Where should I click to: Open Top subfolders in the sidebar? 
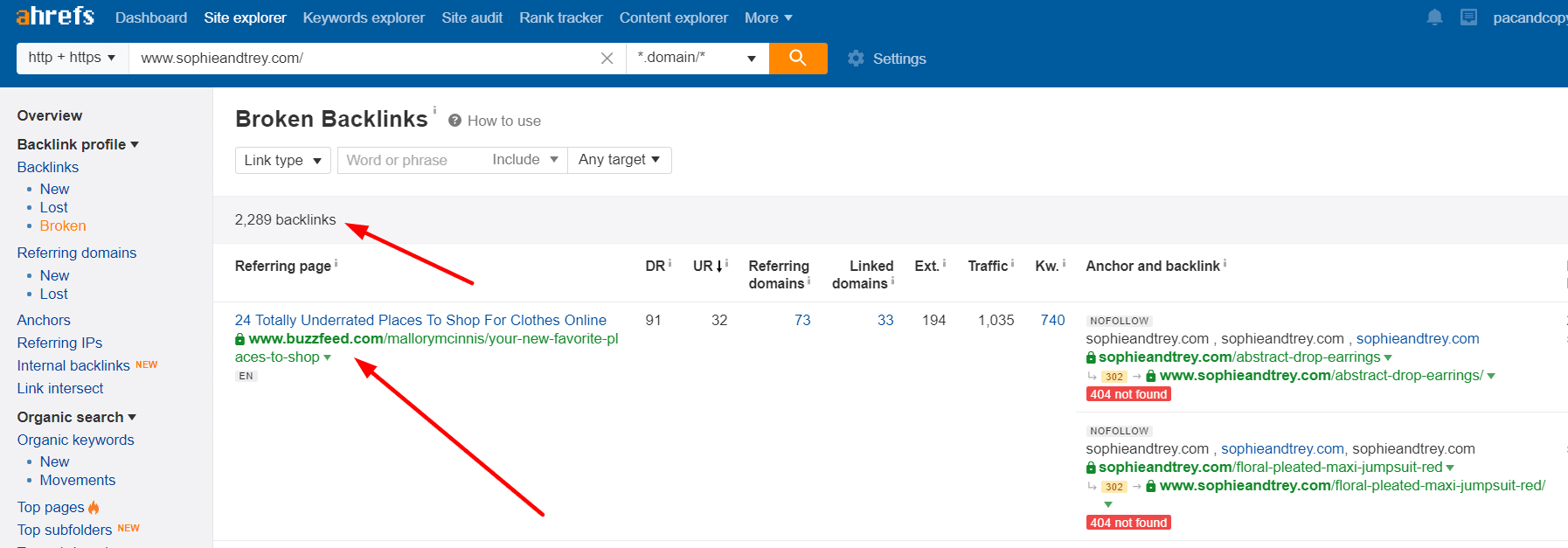click(x=65, y=530)
